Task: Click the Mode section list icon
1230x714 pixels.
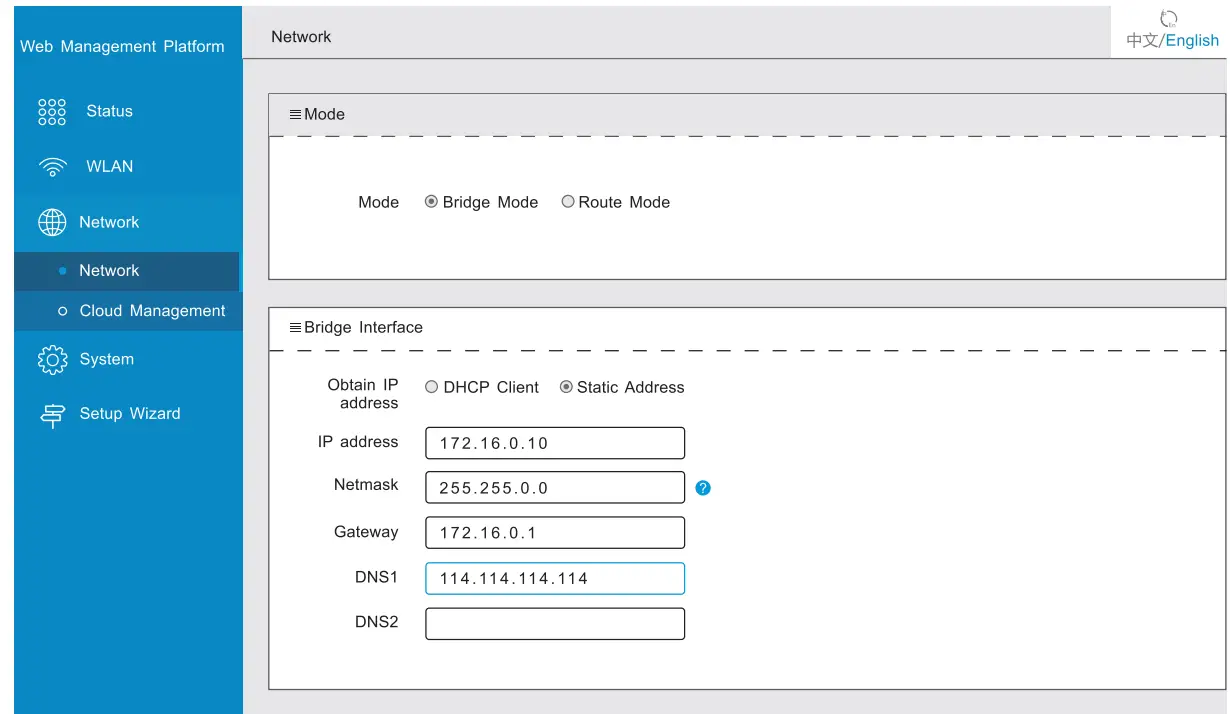Action: pos(295,115)
